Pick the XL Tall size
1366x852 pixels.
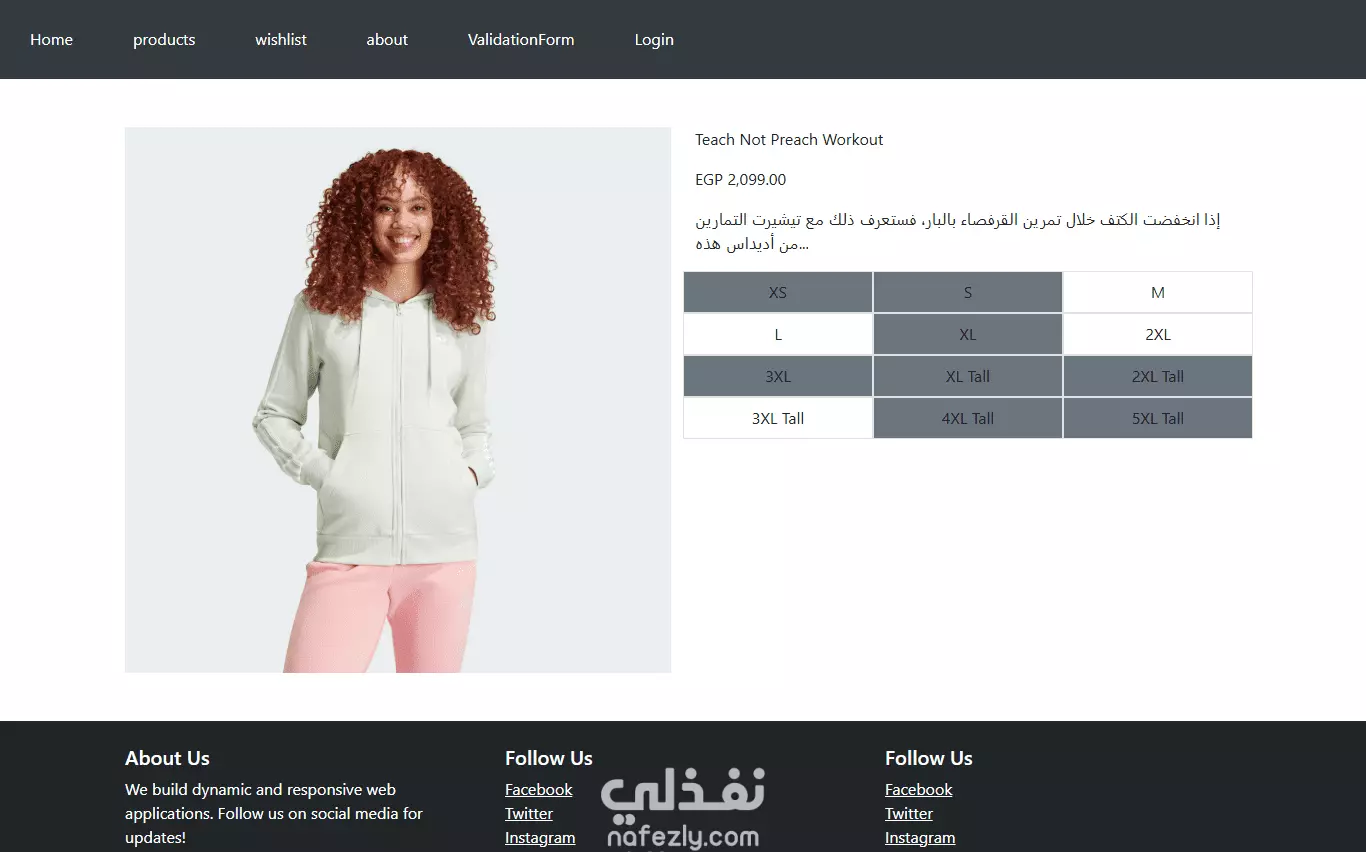coord(968,376)
